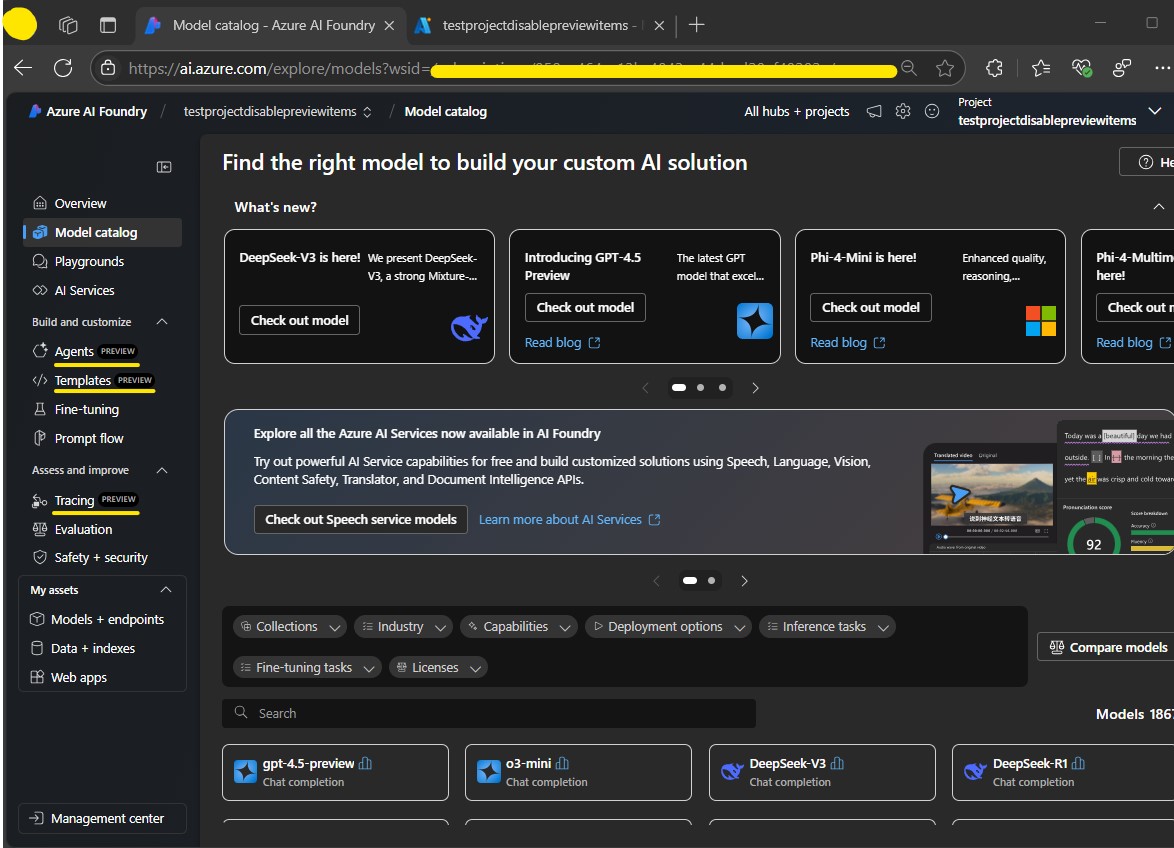Viewport: 1174px width, 848px height.
Task: Click Check out model for DeepSeek-V3
Action: 299,320
